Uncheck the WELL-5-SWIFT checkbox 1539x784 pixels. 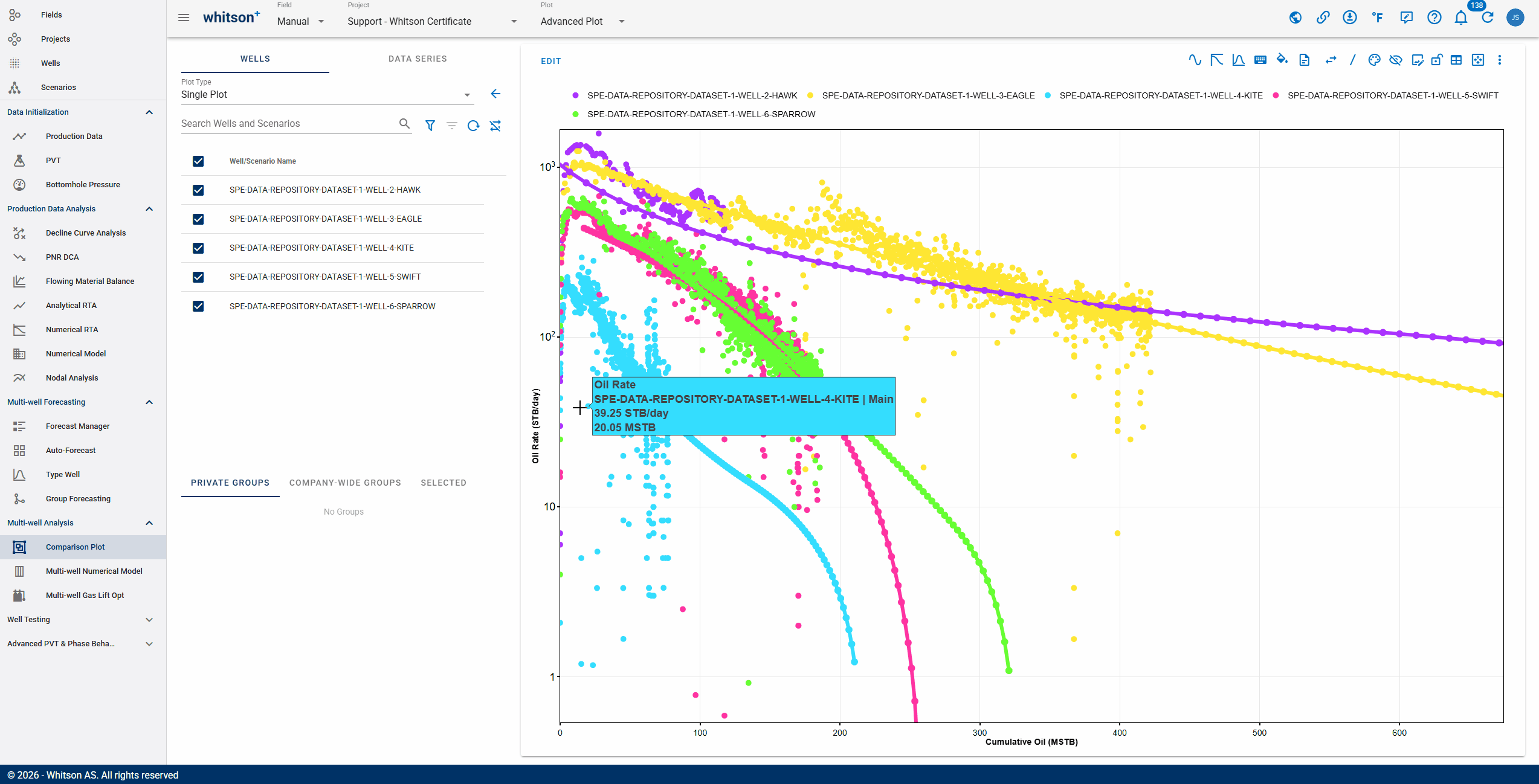pos(198,277)
